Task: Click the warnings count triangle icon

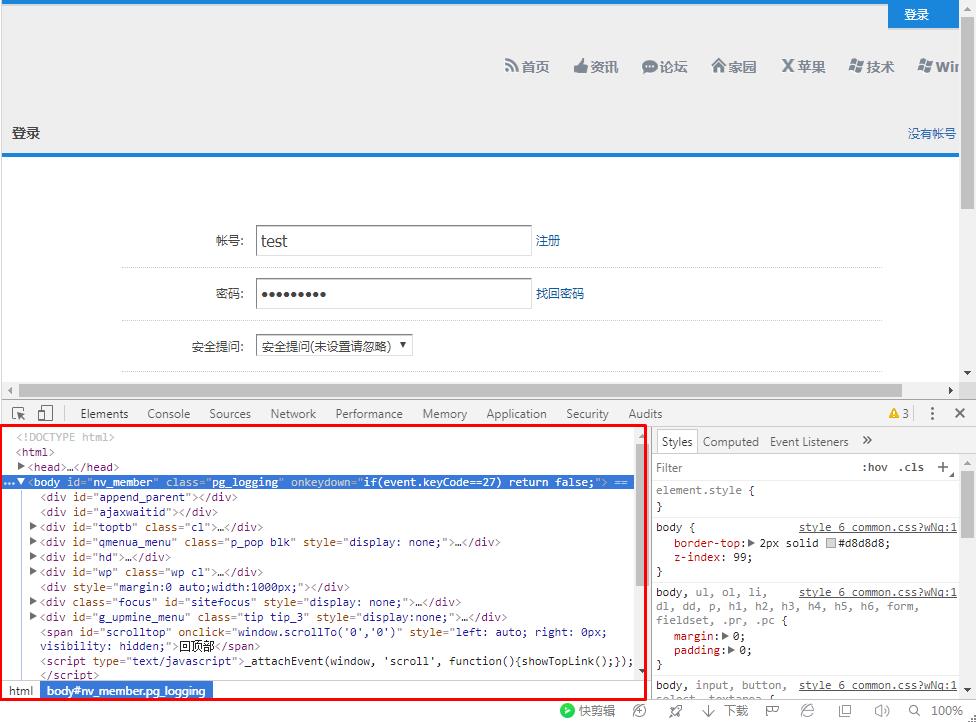Action: tap(894, 414)
